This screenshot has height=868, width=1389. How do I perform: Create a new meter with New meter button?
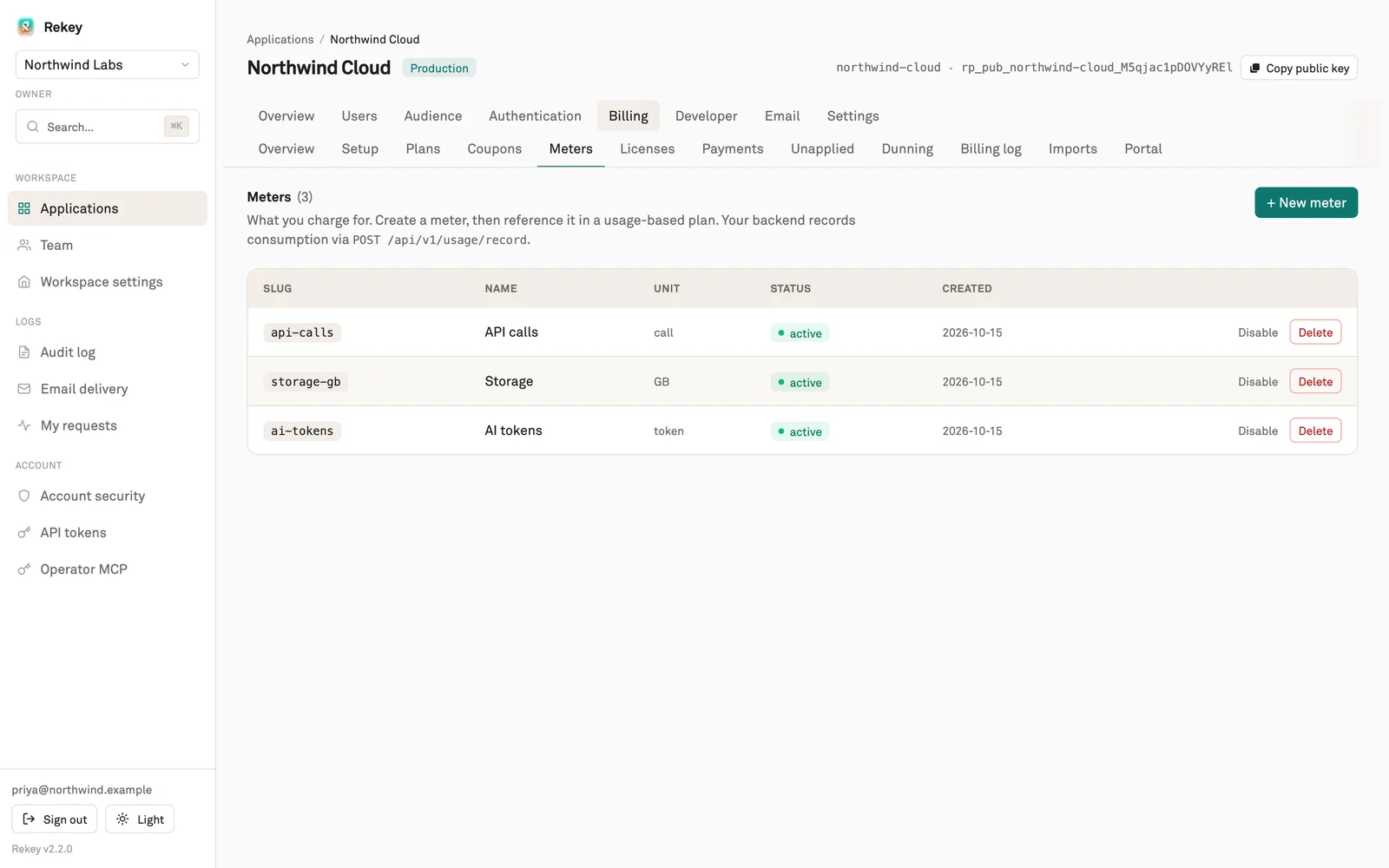[x=1306, y=203]
